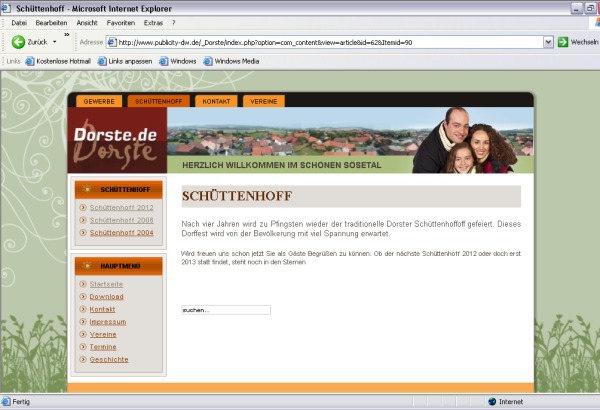600x410 pixels.
Task: Click the SCHÜTTENHOFF sidebar panel header
Action: coord(119,189)
